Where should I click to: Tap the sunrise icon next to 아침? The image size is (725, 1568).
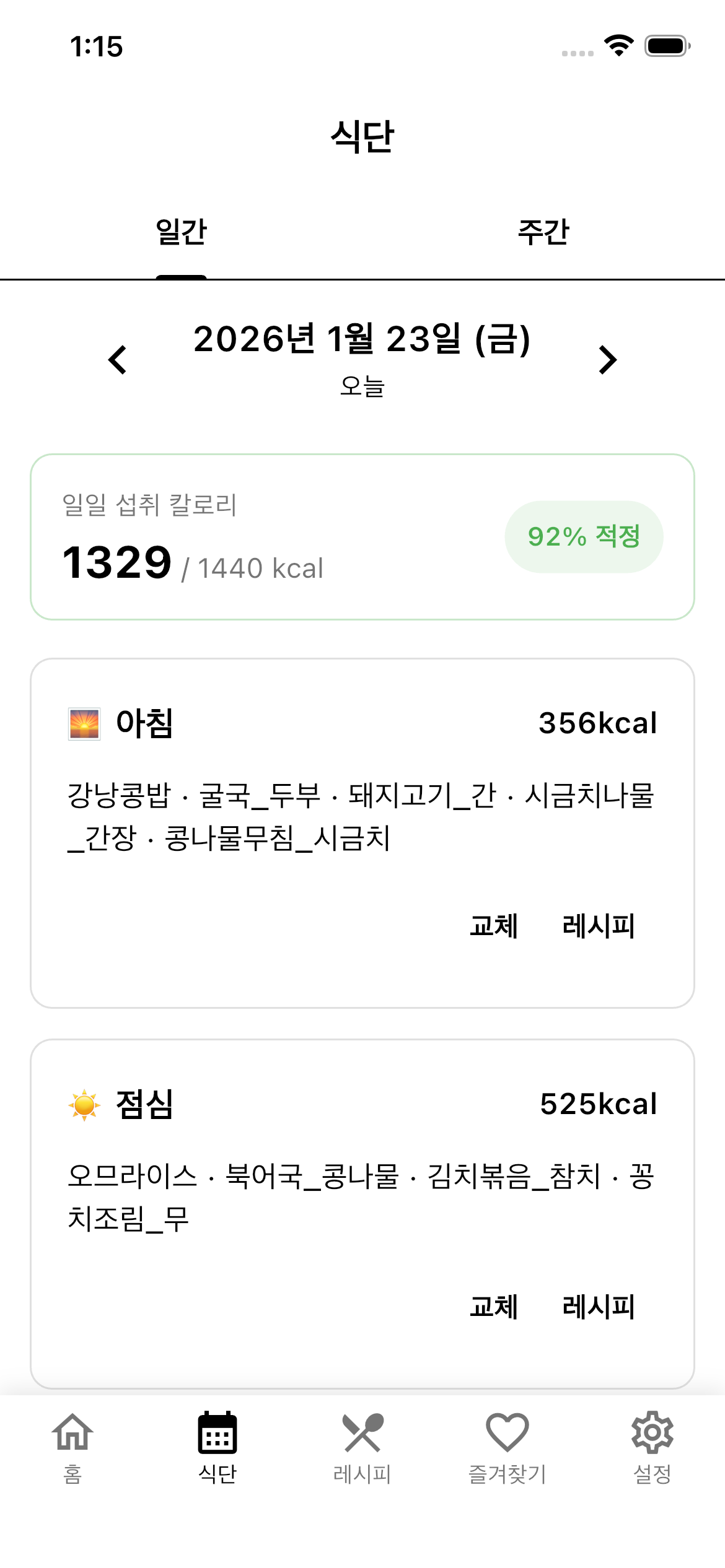[84, 724]
